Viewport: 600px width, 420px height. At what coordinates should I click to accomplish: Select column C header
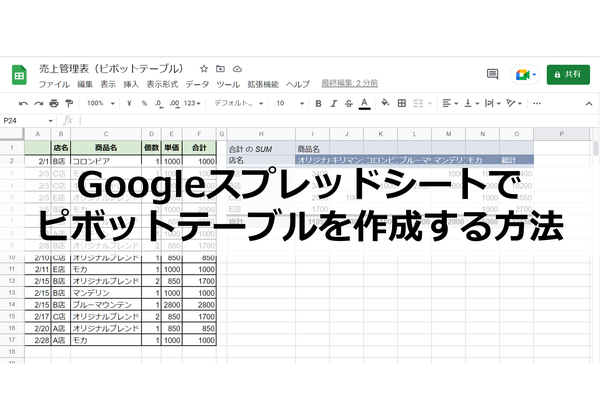coord(106,134)
